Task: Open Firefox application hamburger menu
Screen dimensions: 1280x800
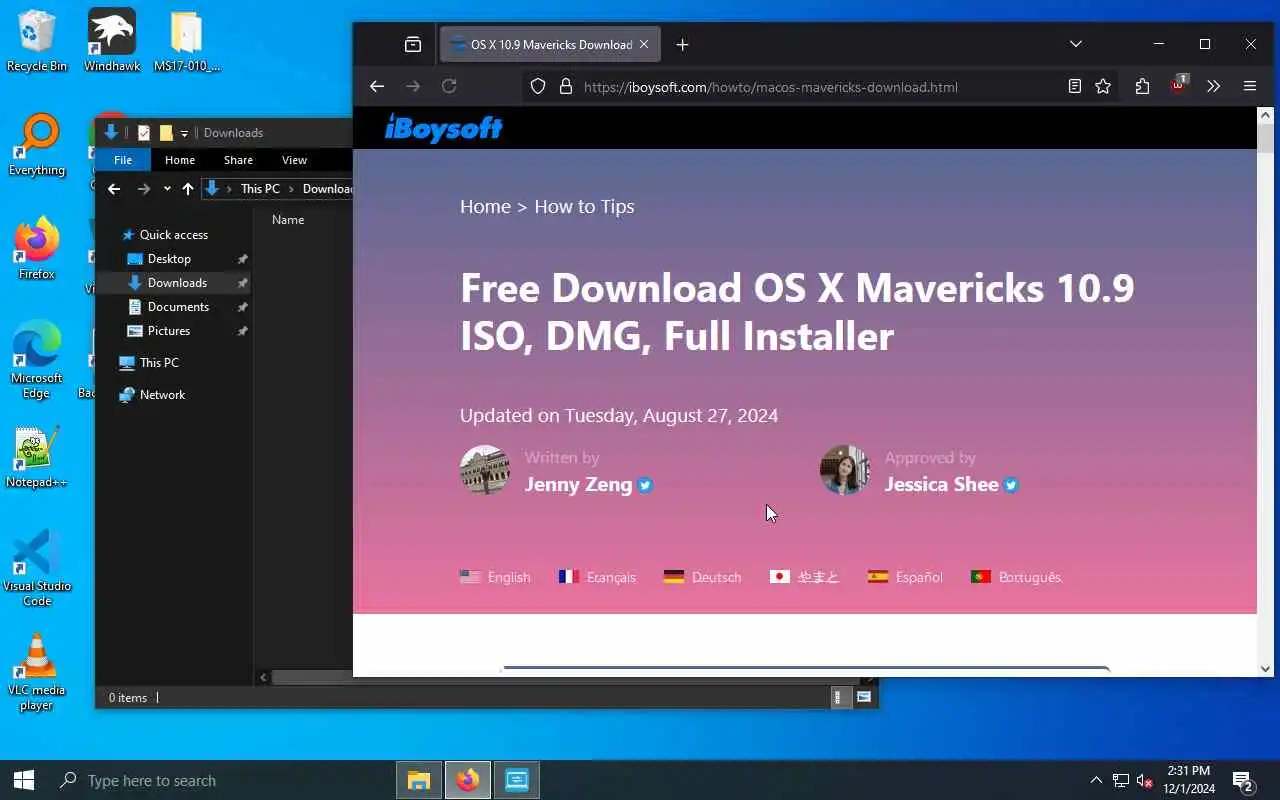Action: pyautogui.click(x=1249, y=86)
